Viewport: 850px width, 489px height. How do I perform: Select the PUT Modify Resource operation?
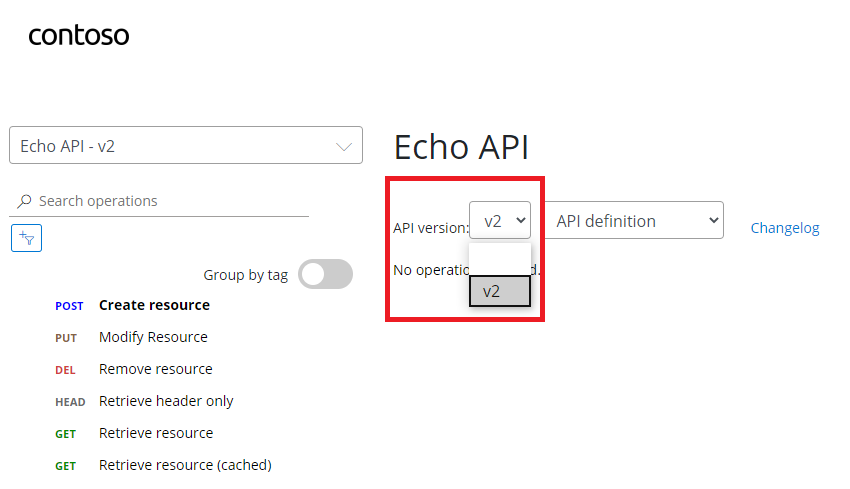pos(131,337)
